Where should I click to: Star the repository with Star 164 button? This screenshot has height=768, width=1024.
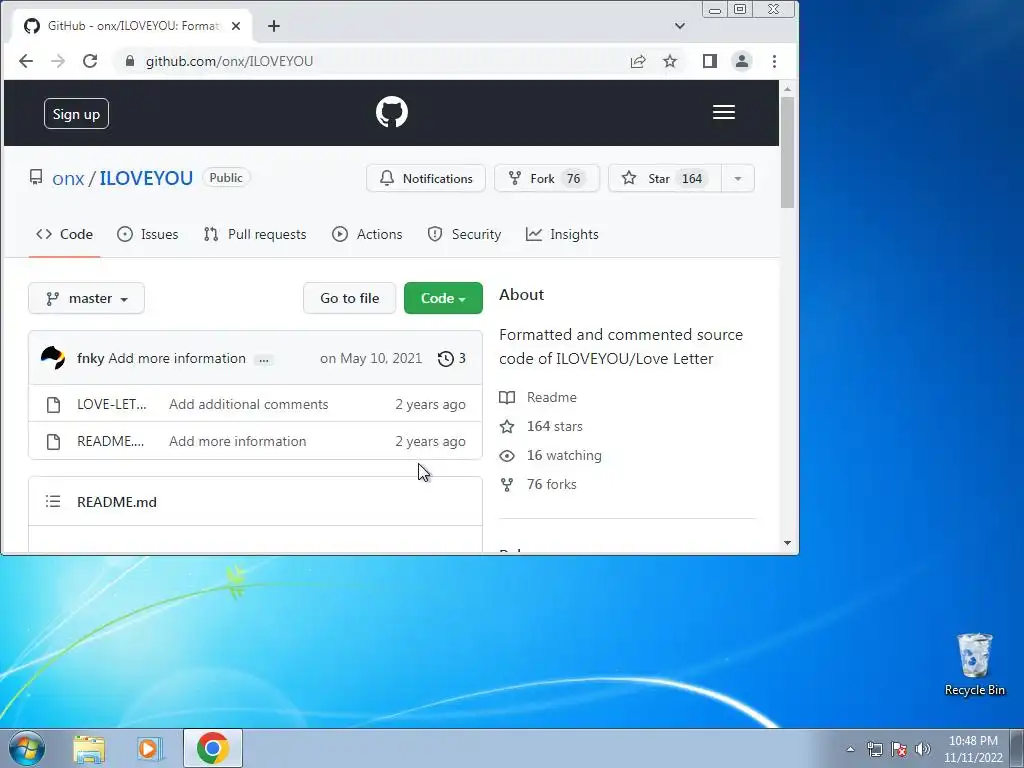click(x=665, y=178)
